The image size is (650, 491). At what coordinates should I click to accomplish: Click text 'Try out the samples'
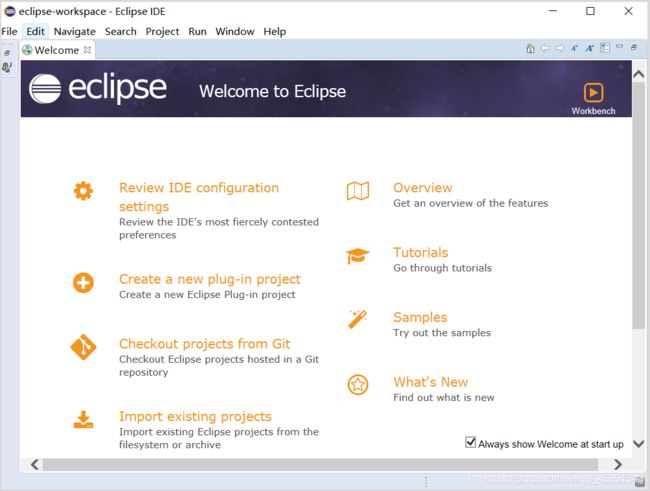coord(442,333)
